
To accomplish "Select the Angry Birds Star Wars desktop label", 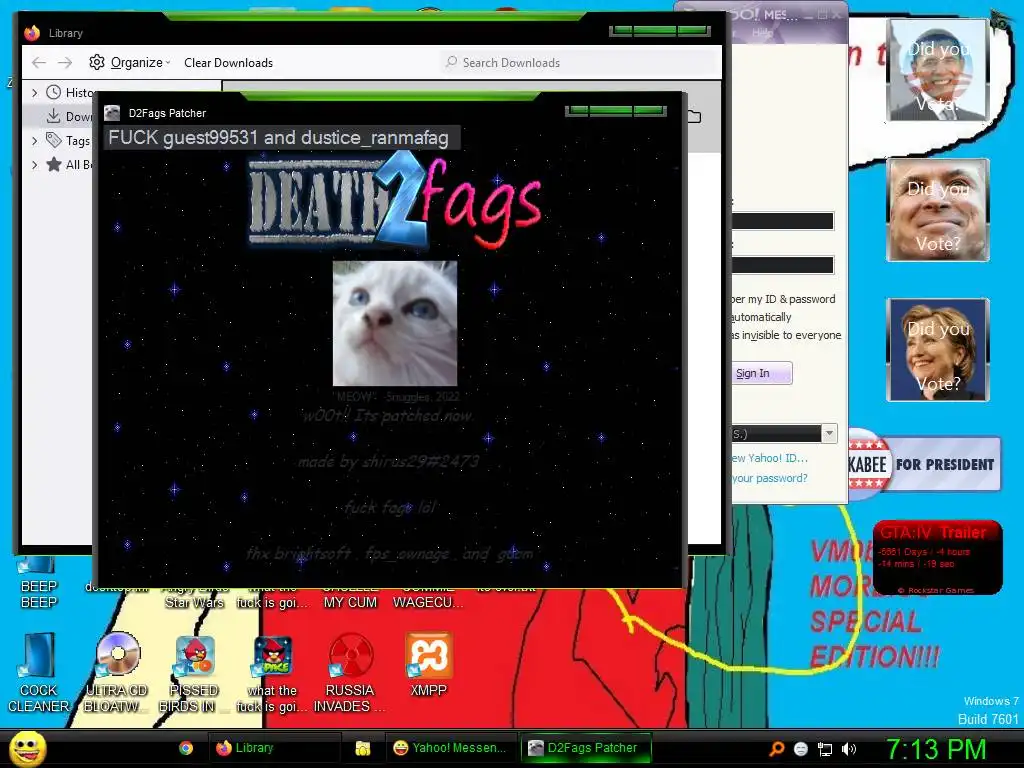I will click(194, 595).
